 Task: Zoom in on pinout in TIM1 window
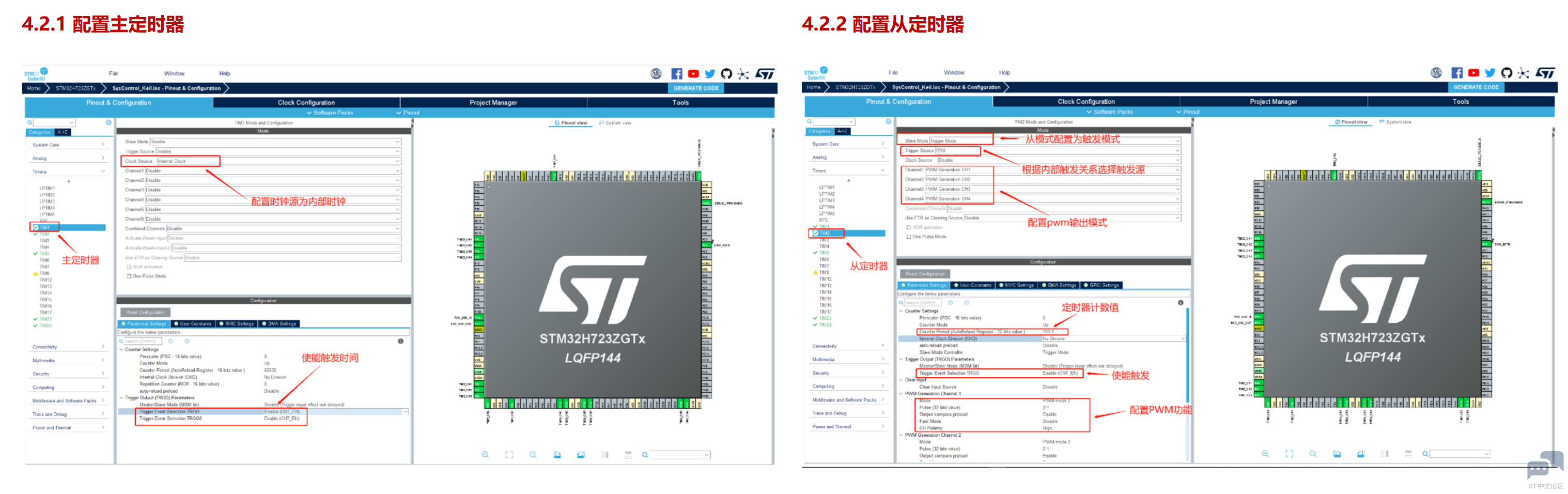tap(485, 455)
